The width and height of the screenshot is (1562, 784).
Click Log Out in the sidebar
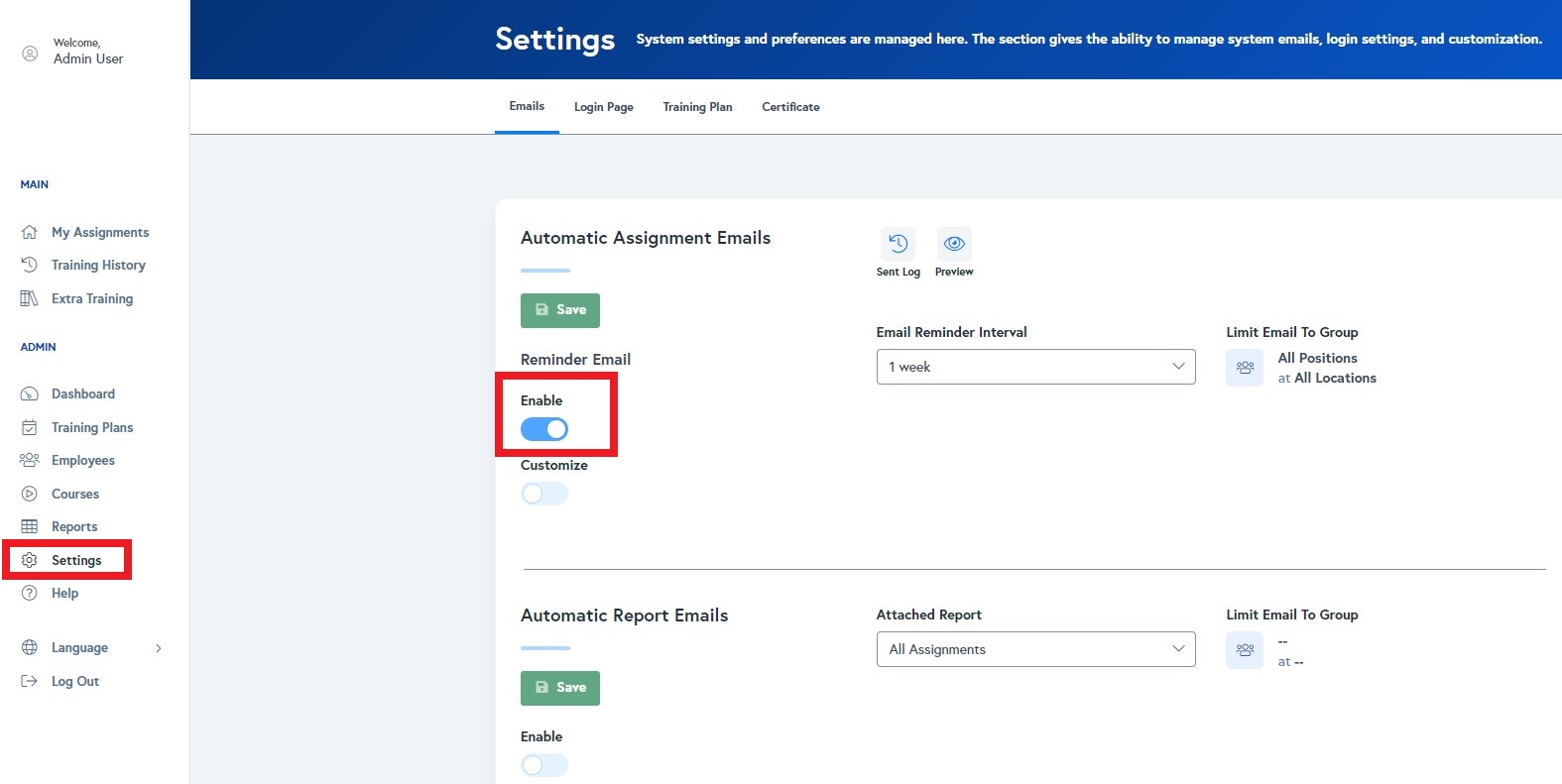click(74, 682)
